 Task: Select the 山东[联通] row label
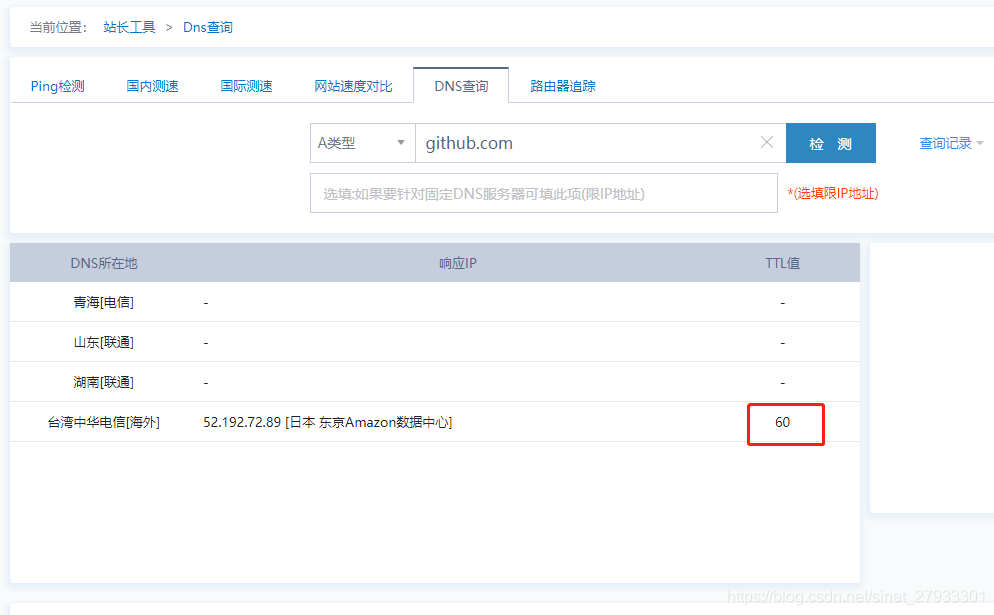click(x=103, y=342)
